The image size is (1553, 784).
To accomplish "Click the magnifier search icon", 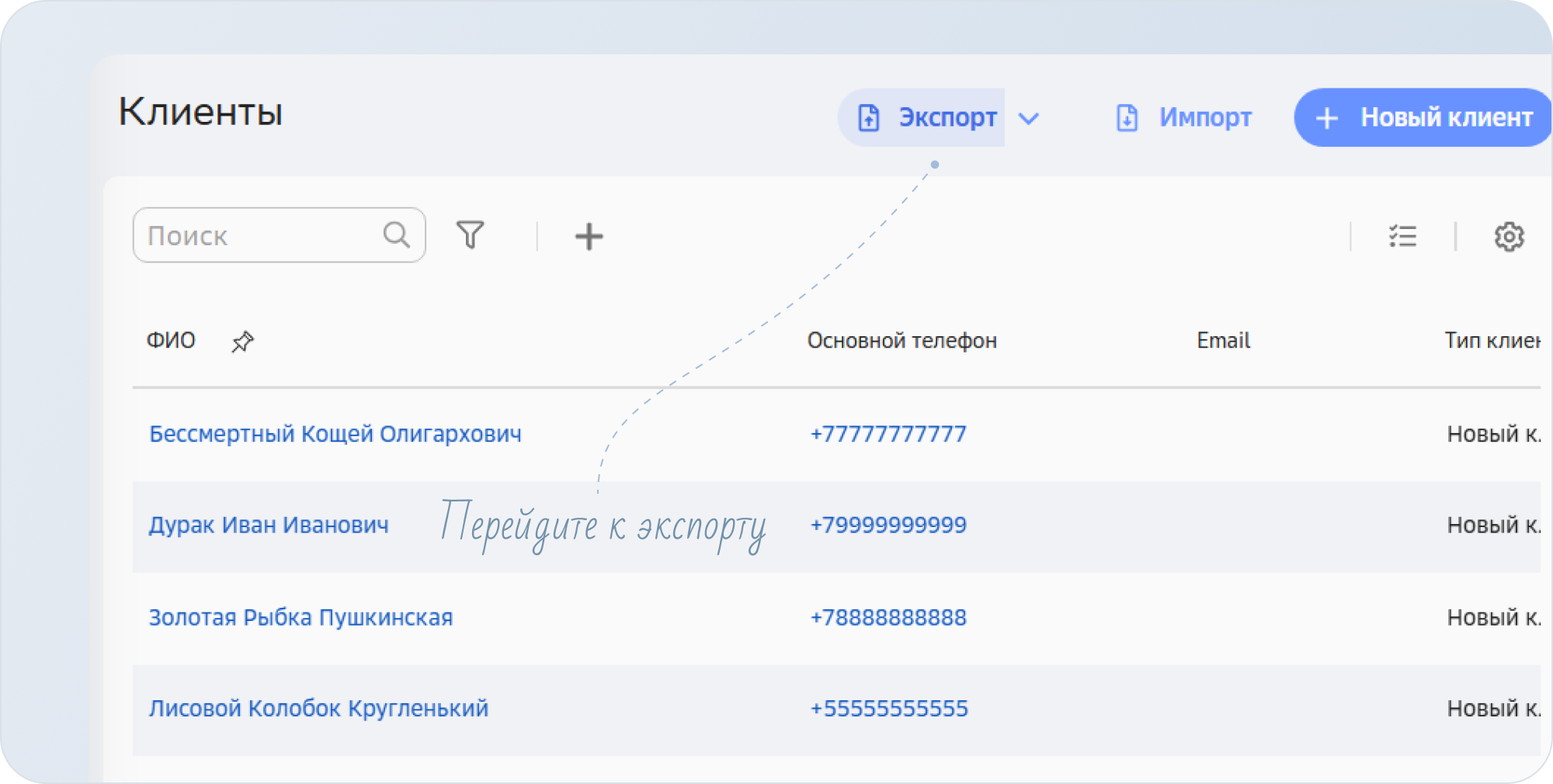I will click(x=396, y=234).
